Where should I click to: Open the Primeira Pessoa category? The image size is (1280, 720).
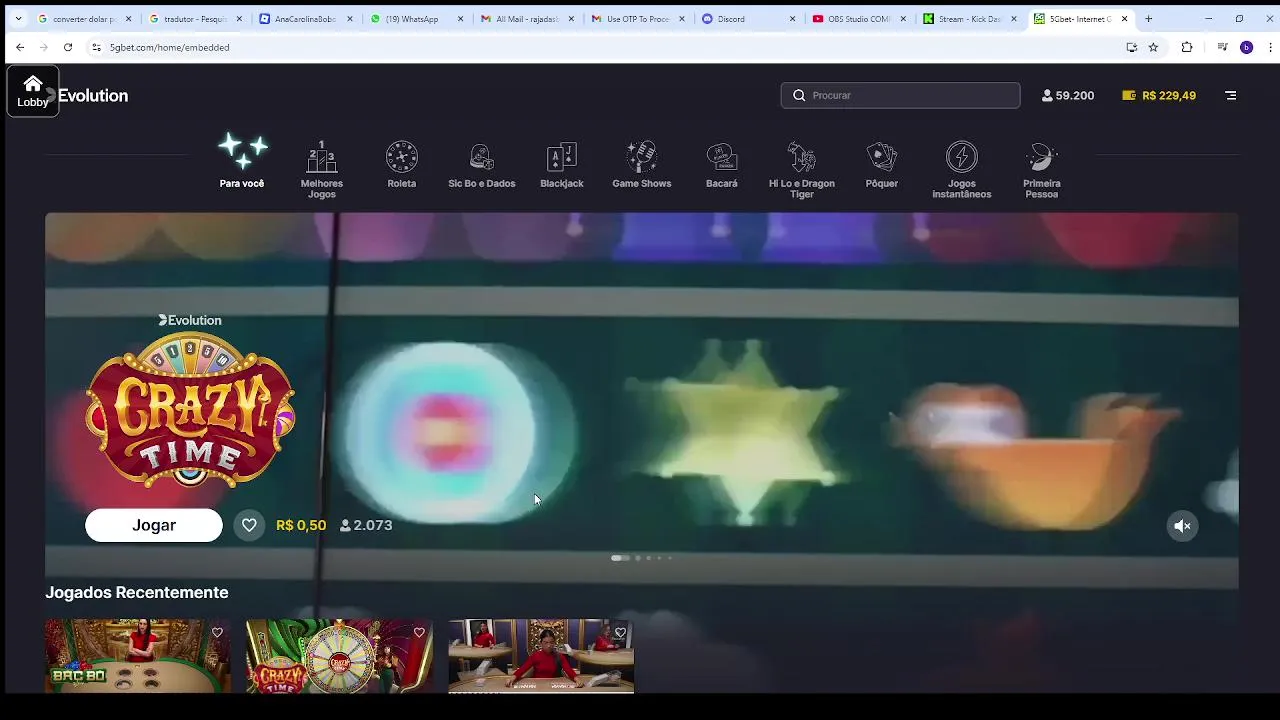coord(1042,169)
